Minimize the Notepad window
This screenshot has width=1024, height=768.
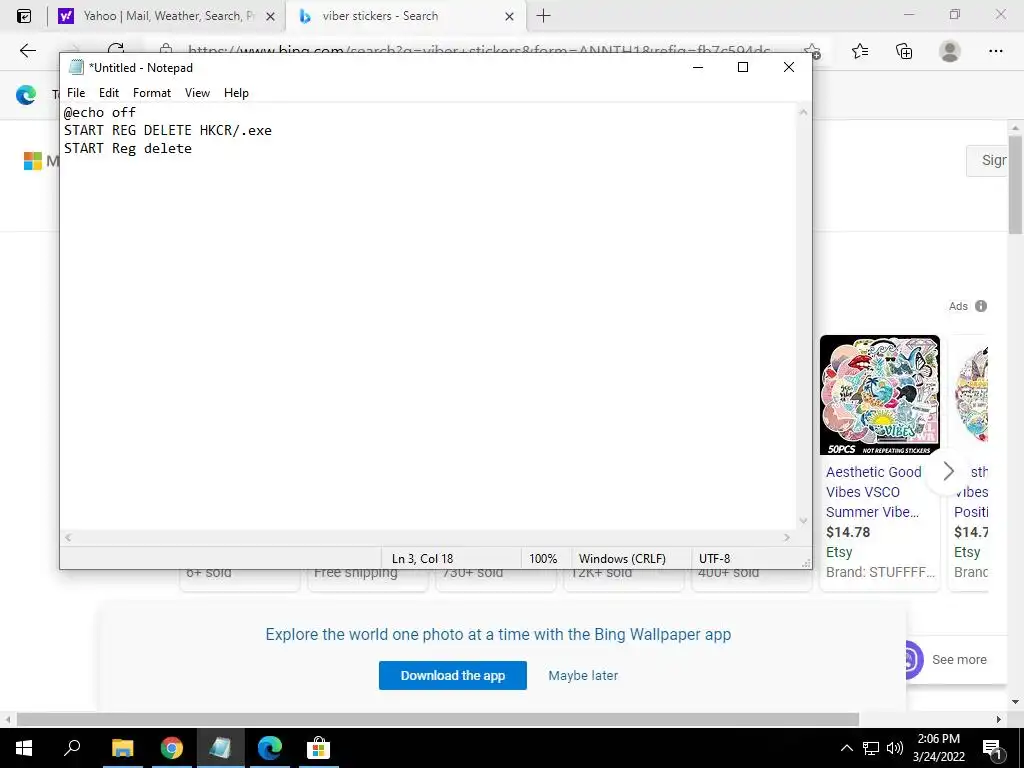tap(697, 67)
